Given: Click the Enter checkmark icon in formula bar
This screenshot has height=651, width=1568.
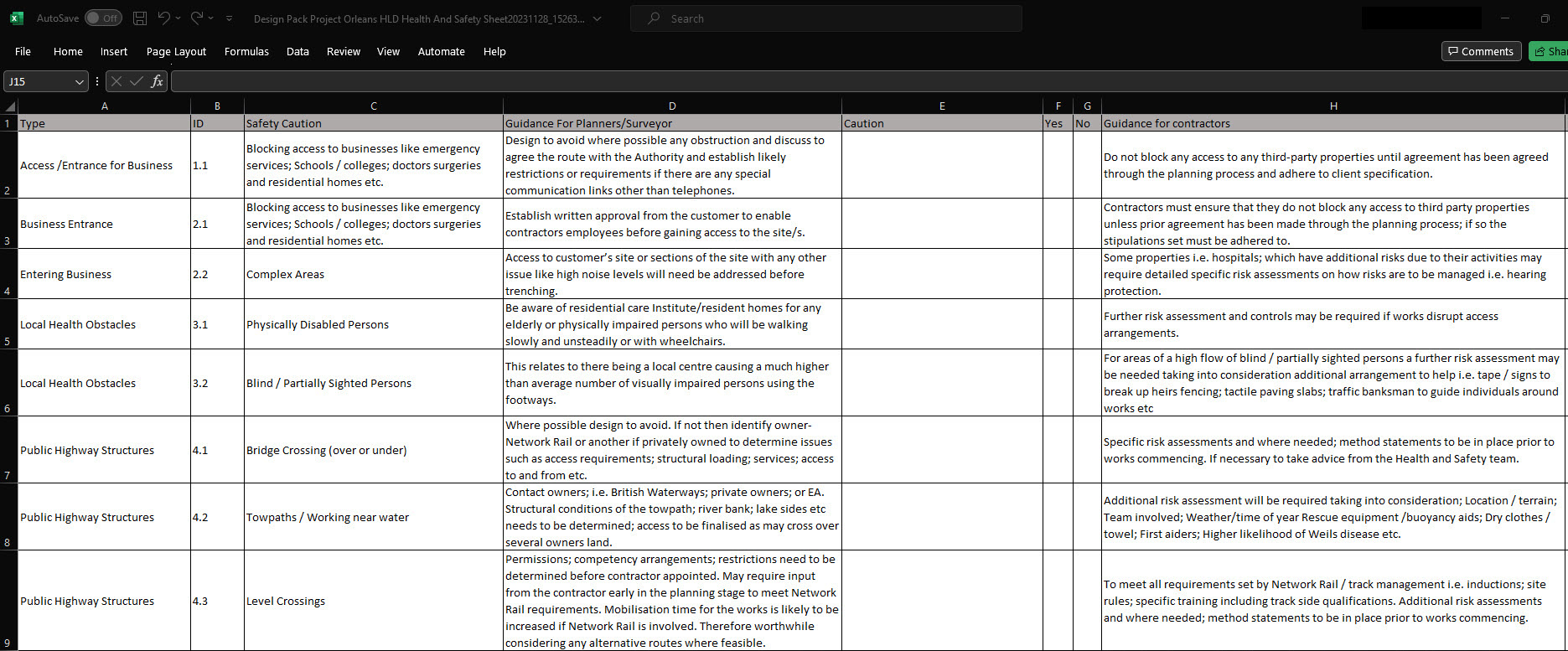Looking at the screenshot, I should (137, 81).
